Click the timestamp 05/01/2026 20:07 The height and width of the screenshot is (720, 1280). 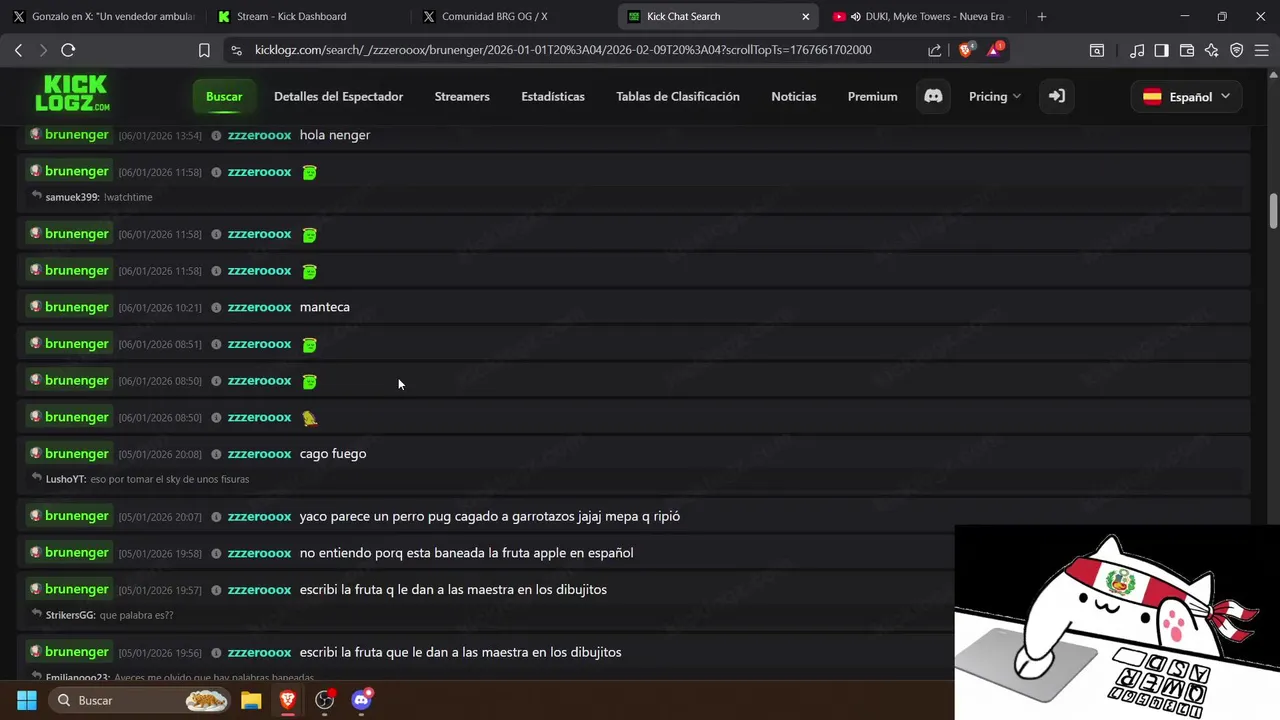[x=160, y=517]
